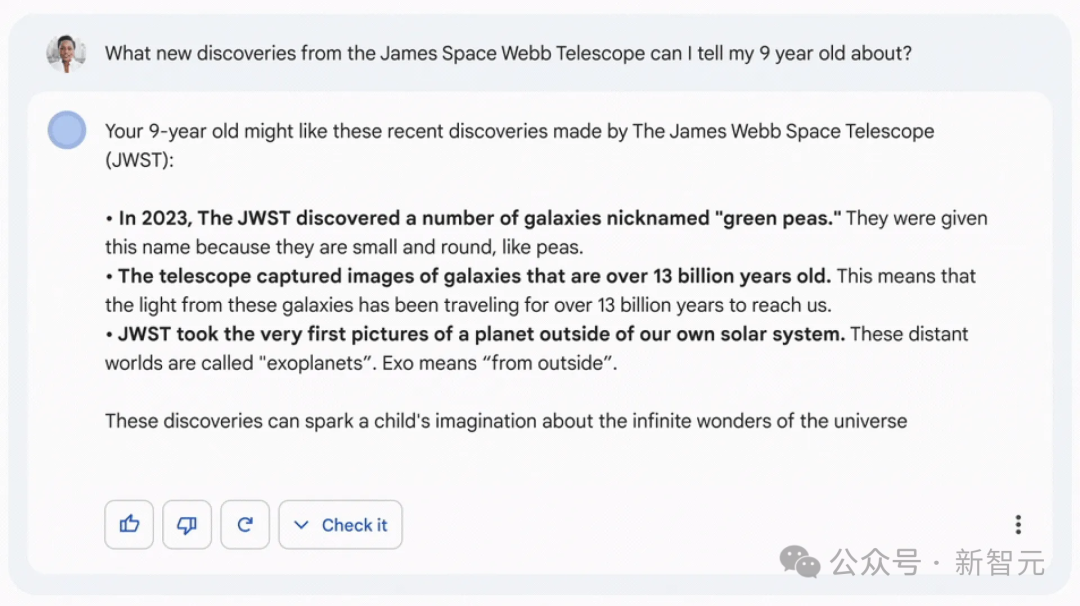
Task: Click the WeChat logo in the watermark
Action: tap(800, 562)
